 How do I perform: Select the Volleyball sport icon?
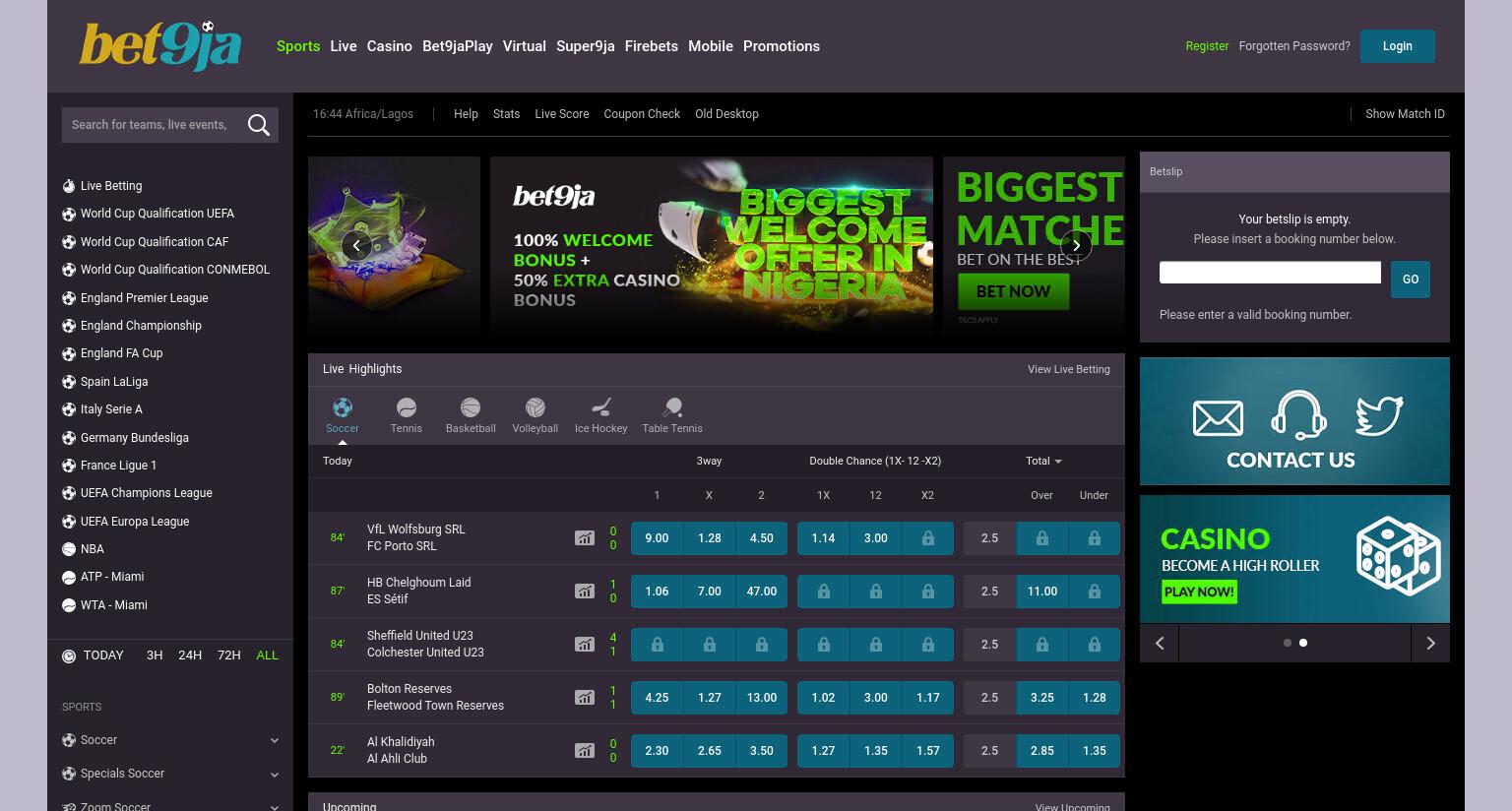coord(535,407)
